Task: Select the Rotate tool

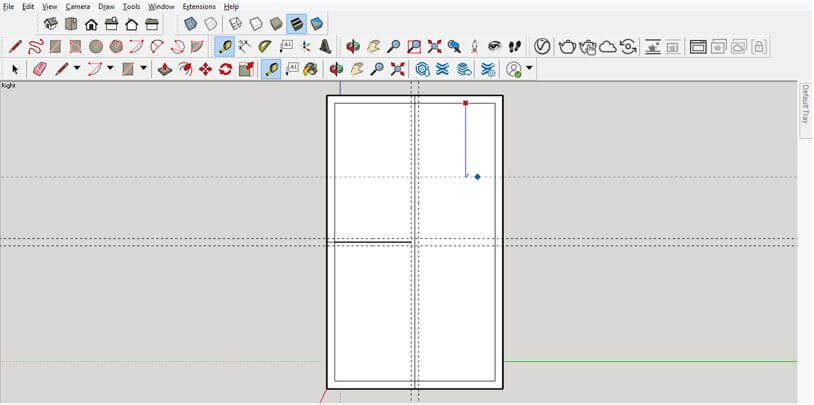Action: [x=225, y=69]
